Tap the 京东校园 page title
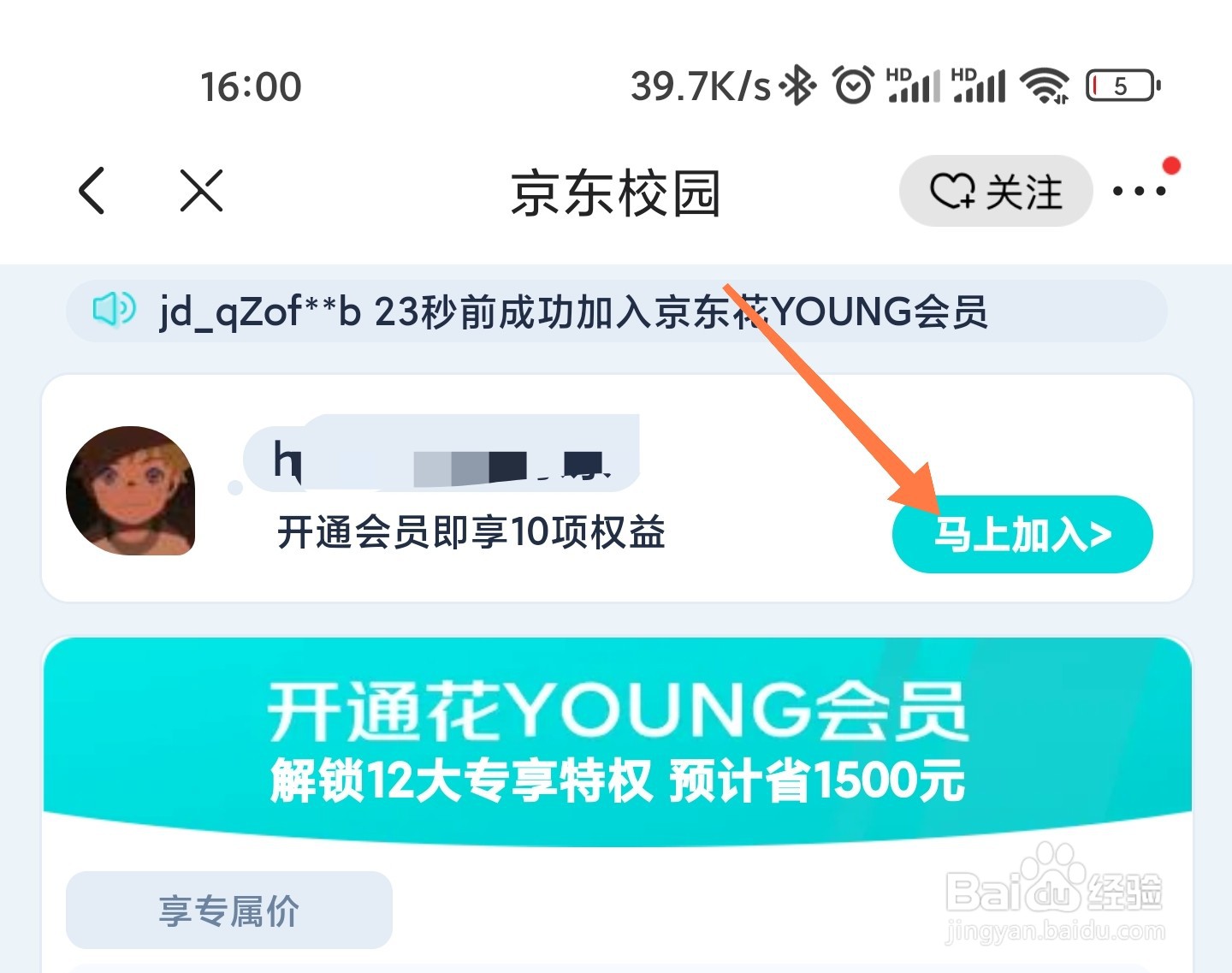Image resolution: width=1232 pixels, height=973 pixels. [x=615, y=193]
